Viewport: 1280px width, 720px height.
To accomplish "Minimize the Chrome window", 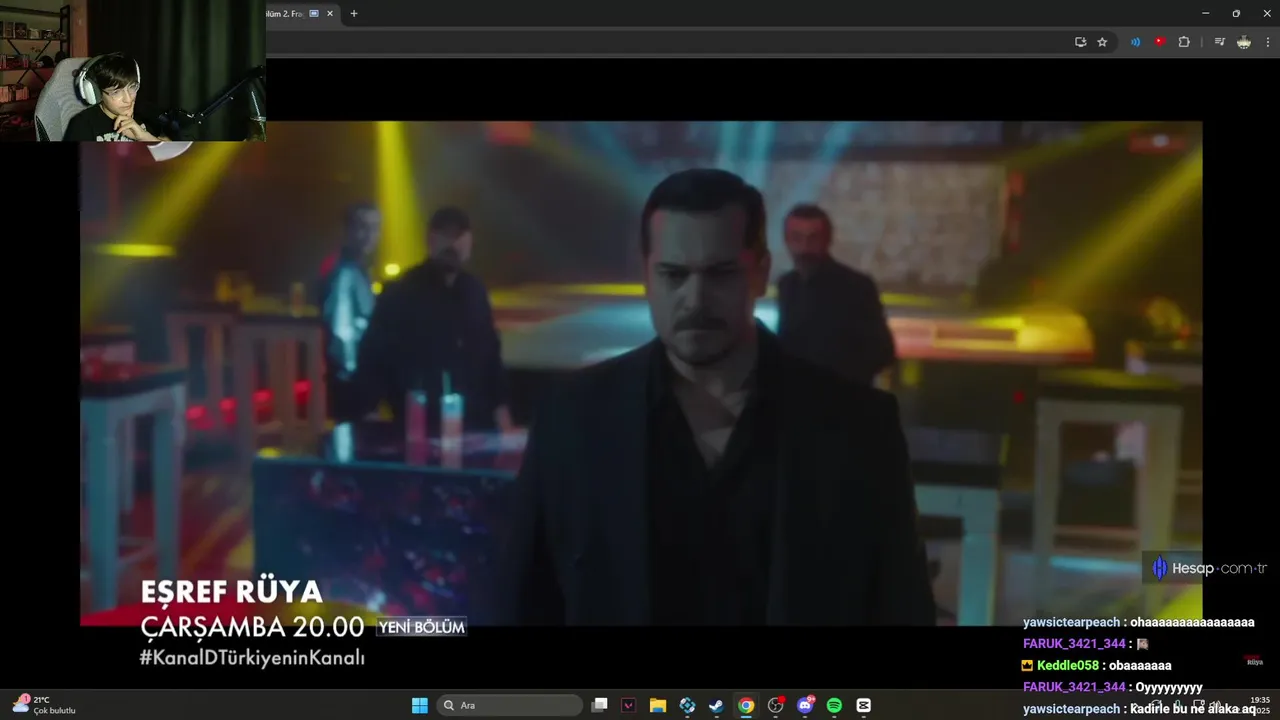I will pyautogui.click(x=1205, y=14).
